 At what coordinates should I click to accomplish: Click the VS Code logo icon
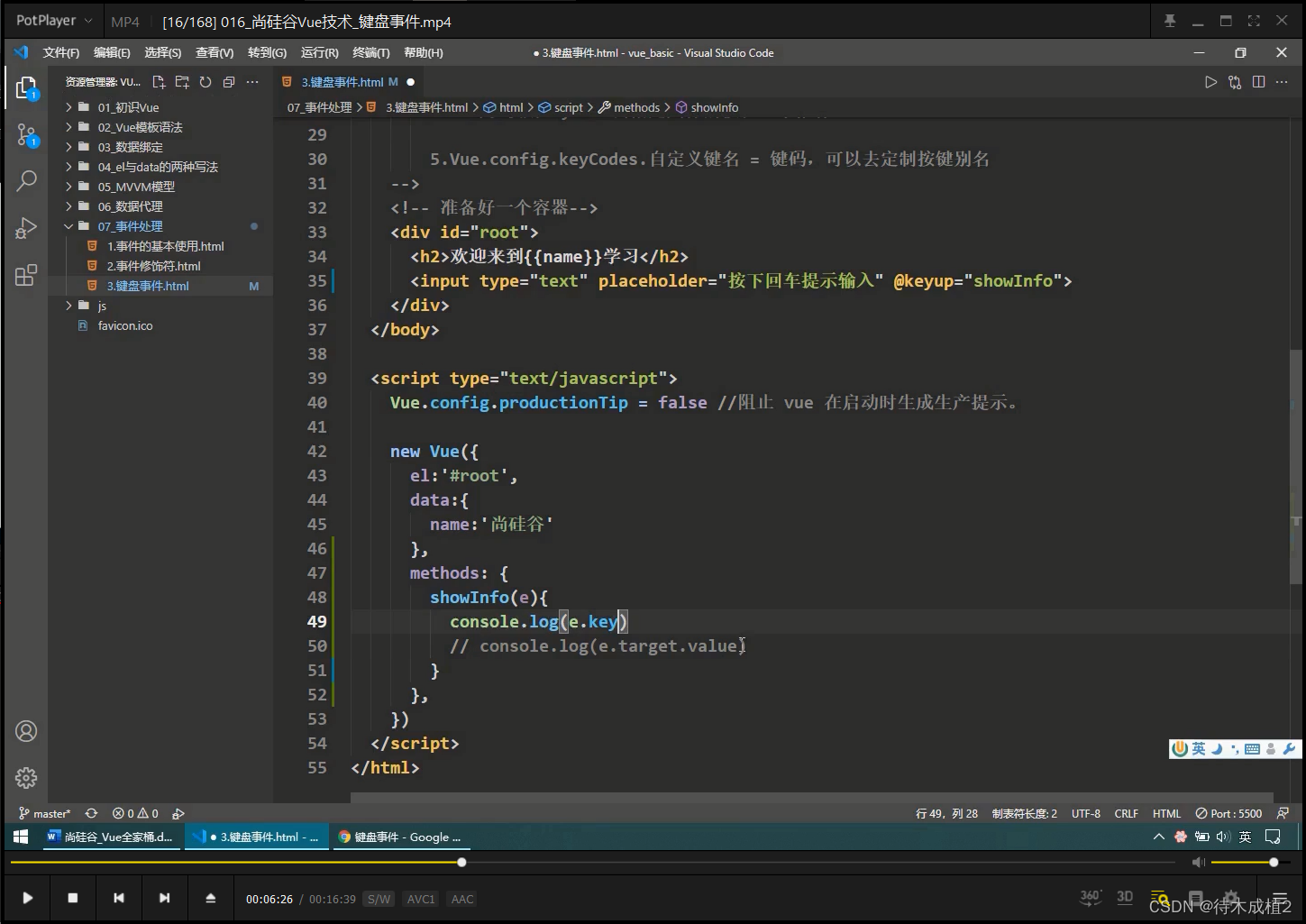click(x=22, y=52)
